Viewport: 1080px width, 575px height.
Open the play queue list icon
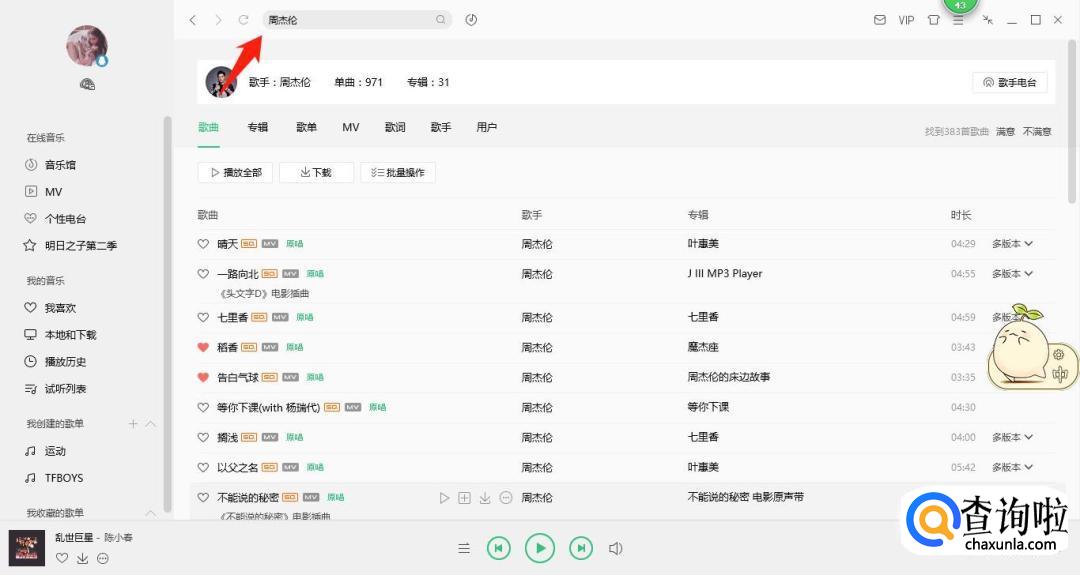click(x=464, y=549)
